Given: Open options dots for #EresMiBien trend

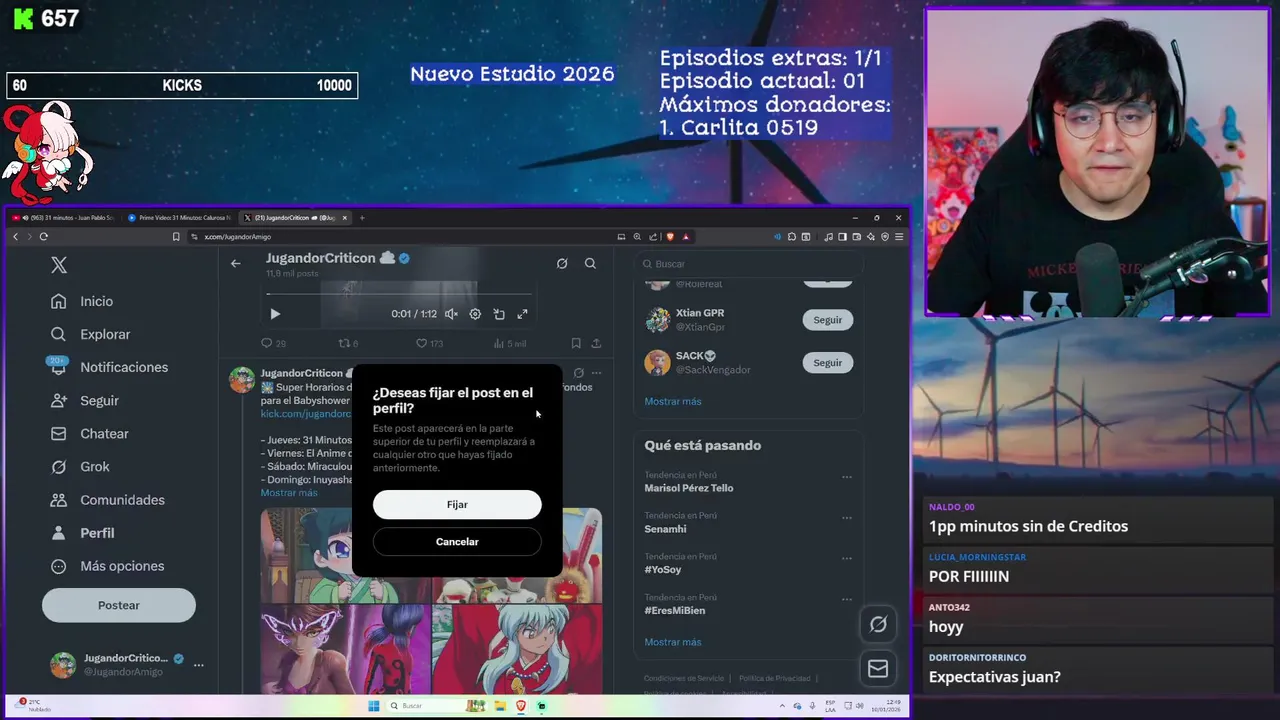Looking at the screenshot, I should pos(847,599).
